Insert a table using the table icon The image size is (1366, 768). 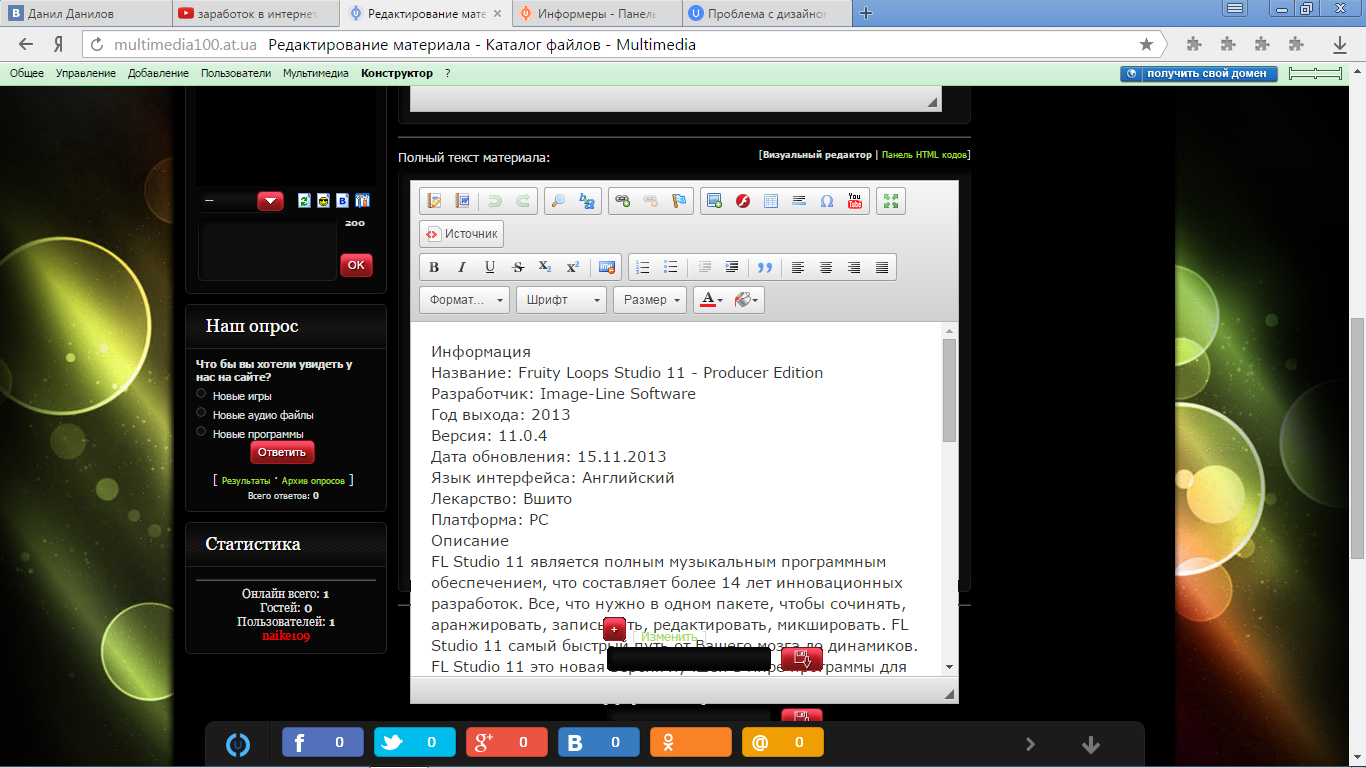[771, 201]
